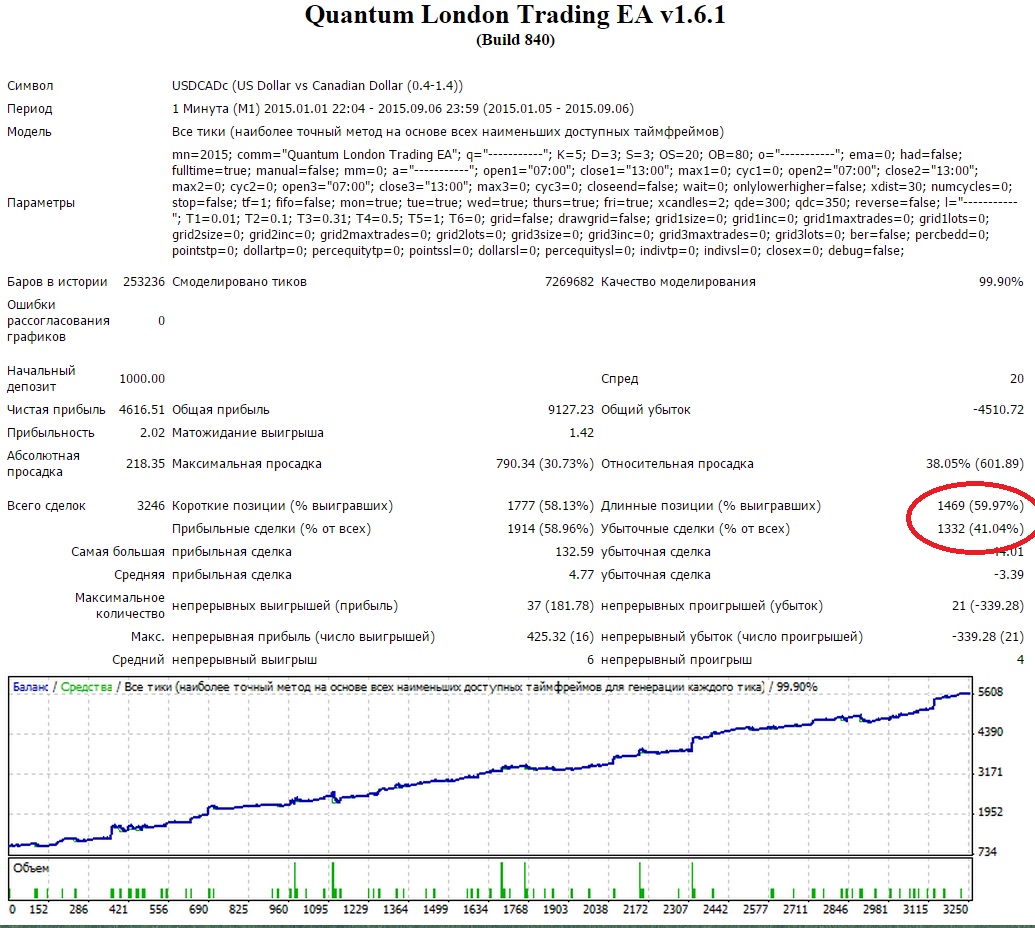The width and height of the screenshot is (1035, 928).
Task: Click the 'Ошибки рассогласования графиков' label
Action: pyautogui.click(x=59, y=321)
